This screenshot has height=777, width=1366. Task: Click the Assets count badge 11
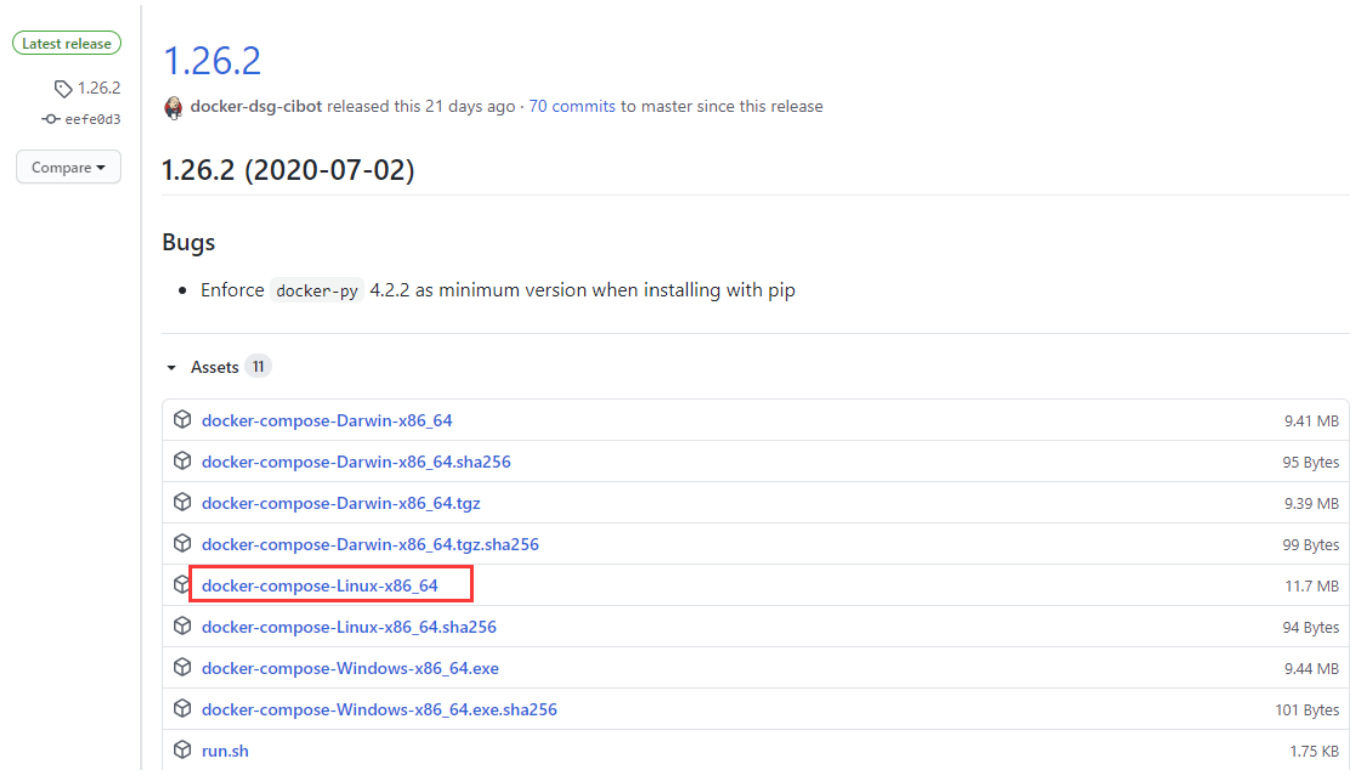258,366
